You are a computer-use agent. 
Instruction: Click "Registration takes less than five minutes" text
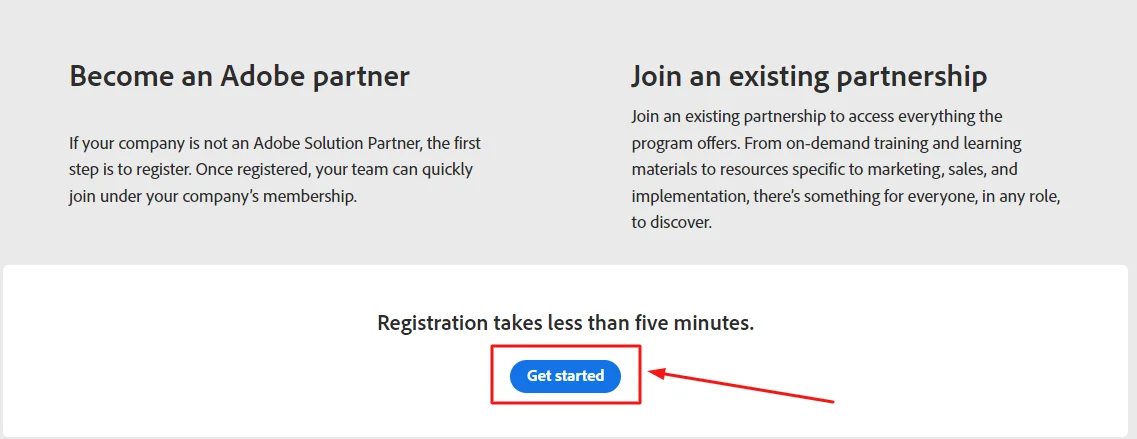click(x=565, y=323)
